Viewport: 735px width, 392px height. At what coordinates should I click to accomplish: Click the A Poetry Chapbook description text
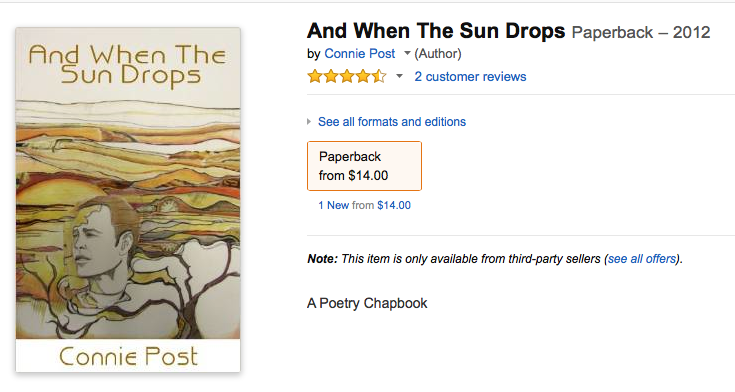(367, 303)
